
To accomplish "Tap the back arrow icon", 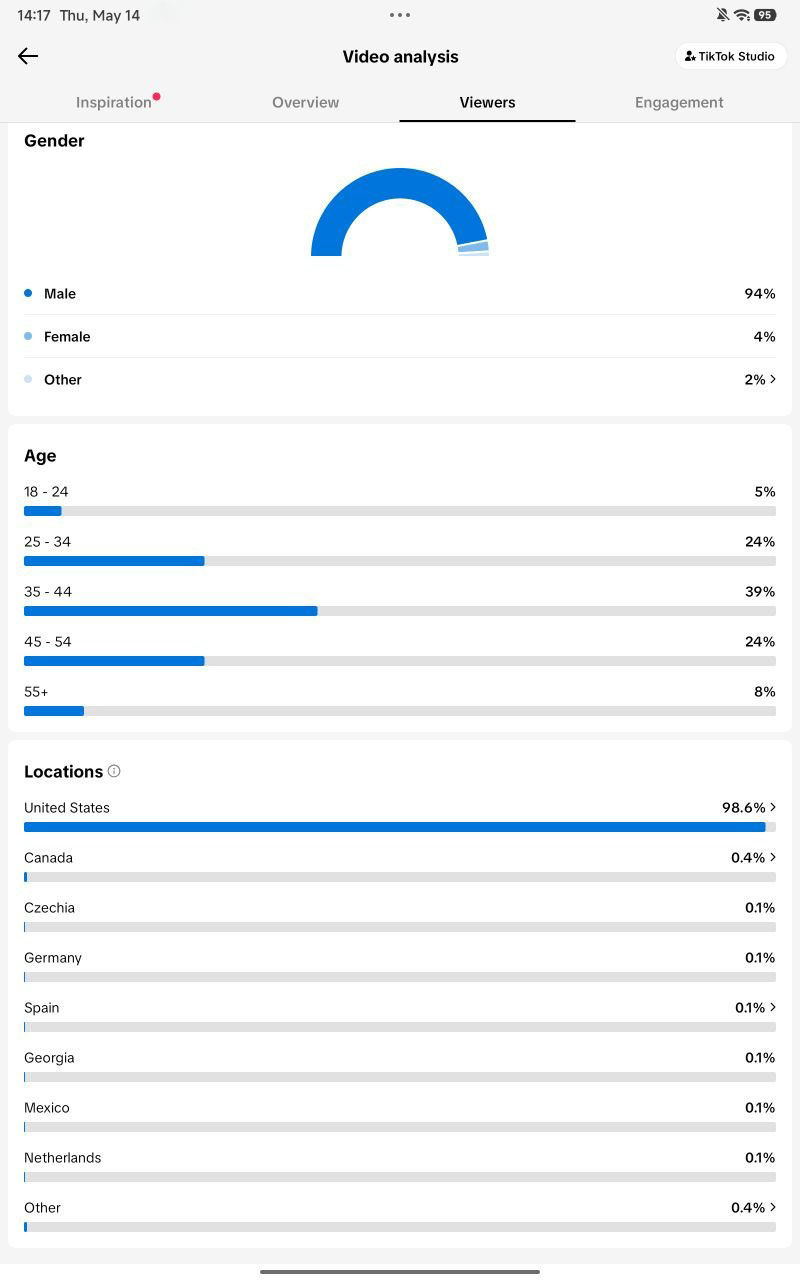I will (28, 56).
